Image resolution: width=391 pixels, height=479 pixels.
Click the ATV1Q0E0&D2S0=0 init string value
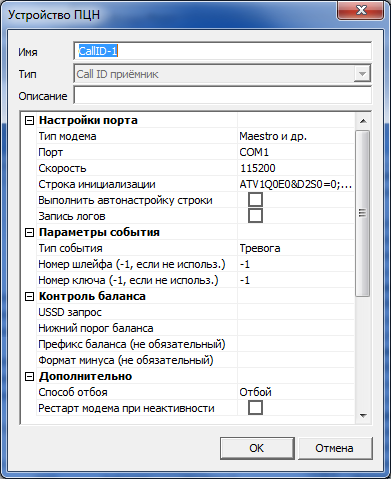tap(296, 184)
